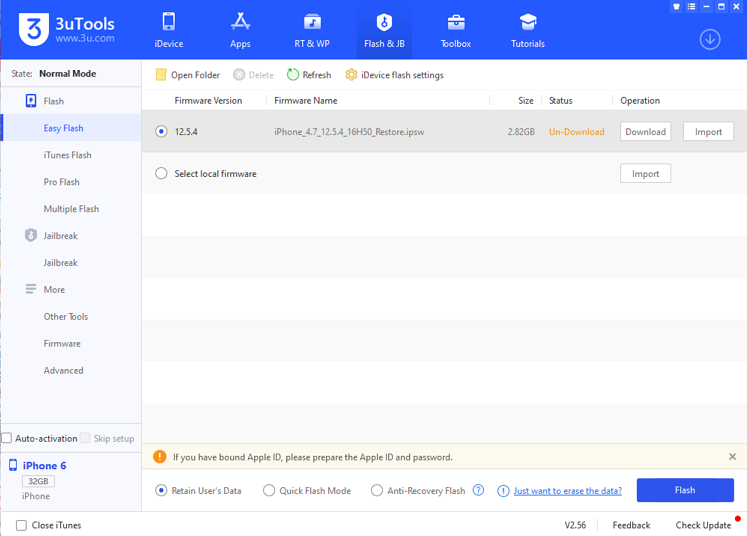Select the iPhone 6 device
747x536 pixels.
(x=44, y=465)
